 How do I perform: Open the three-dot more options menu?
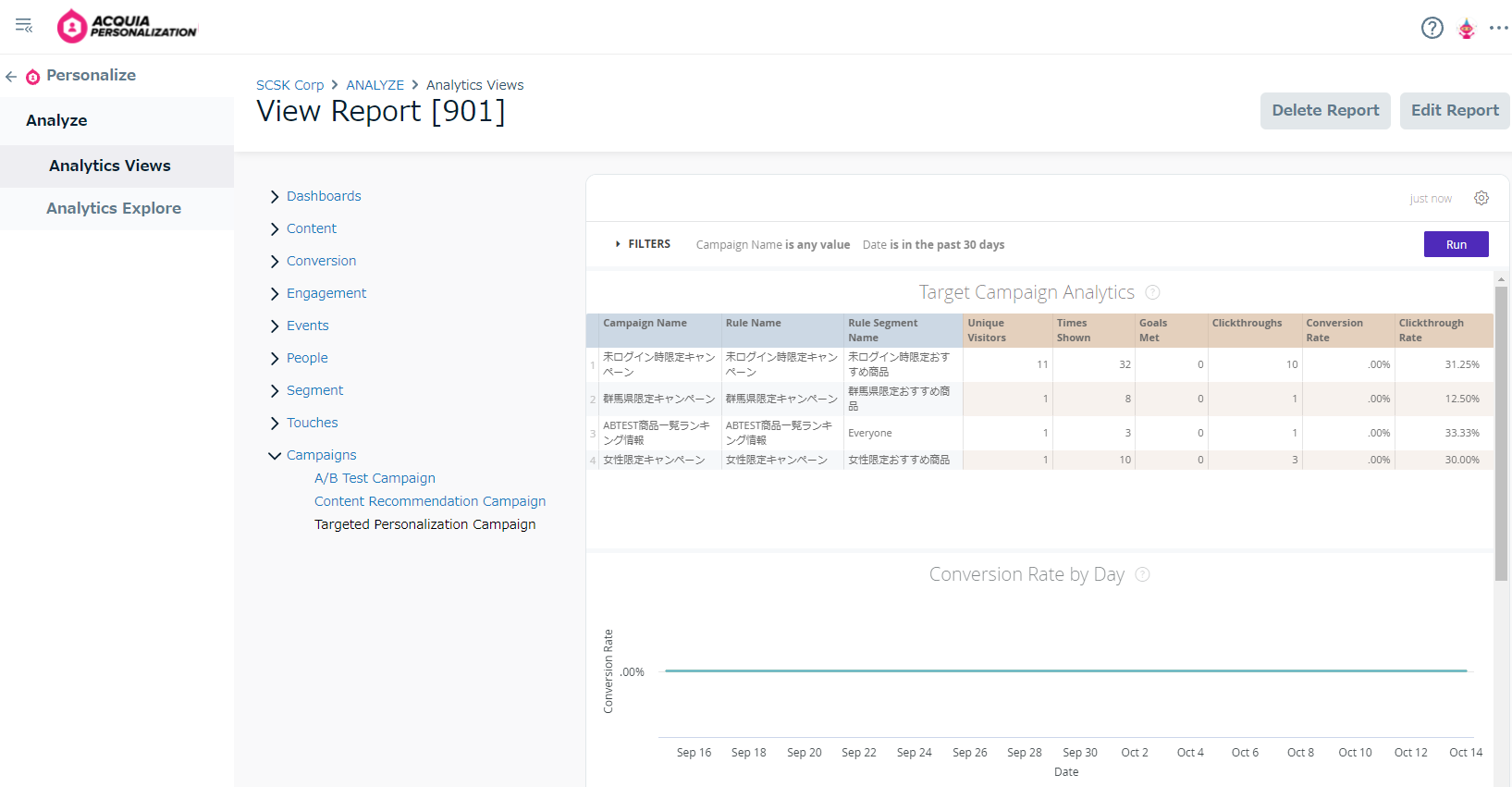(1499, 28)
